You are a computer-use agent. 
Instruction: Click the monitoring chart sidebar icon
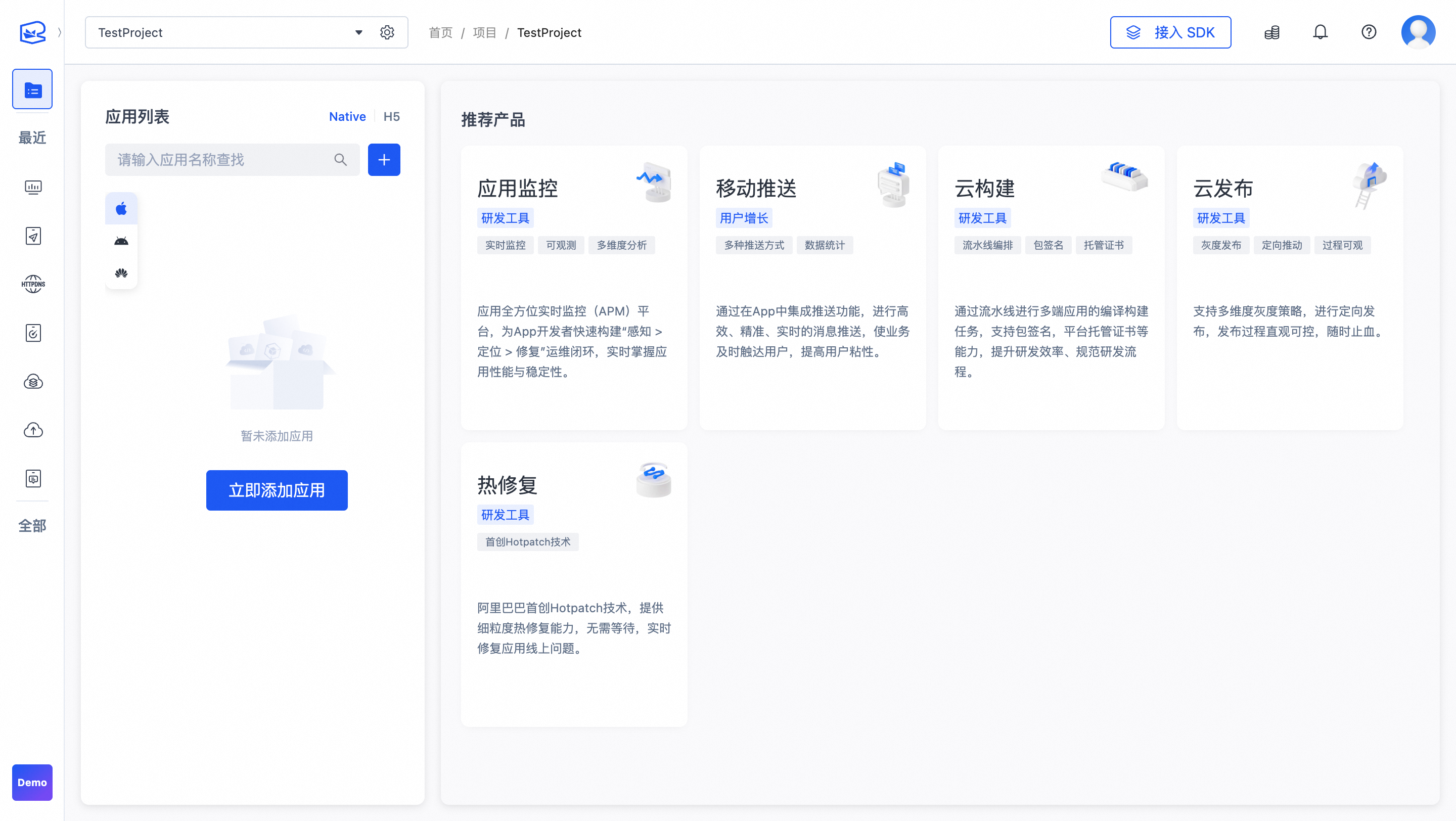tap(33, 187)
